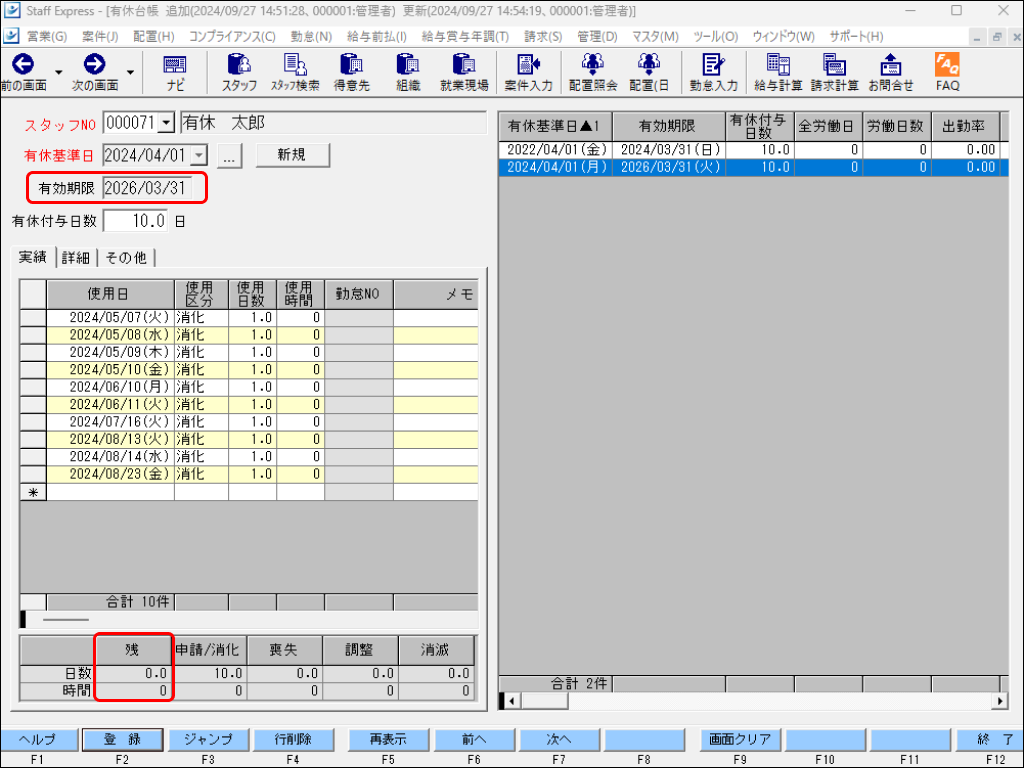Switch to the 実績 tab
This screenshot has width=1024, height=768.
[x=33, y=257]
